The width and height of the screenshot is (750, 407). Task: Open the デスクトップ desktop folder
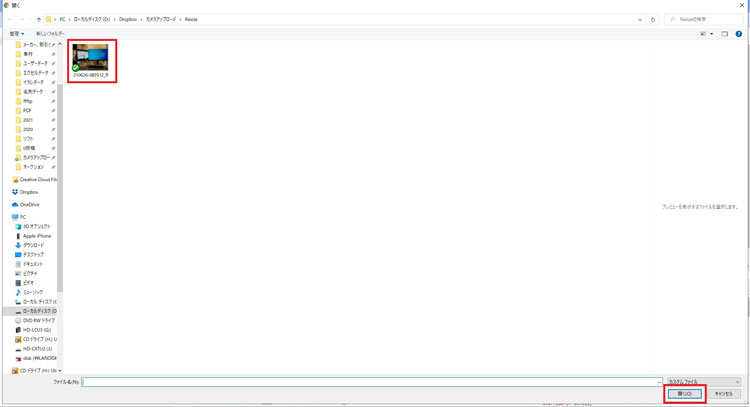coord(33,255)
